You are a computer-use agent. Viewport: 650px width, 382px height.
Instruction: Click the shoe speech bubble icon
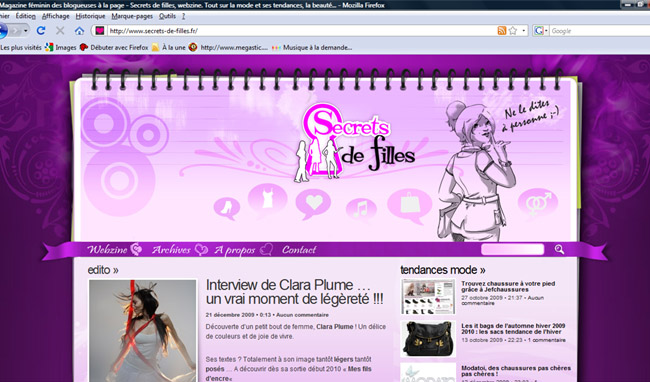(x=227, y=208)
